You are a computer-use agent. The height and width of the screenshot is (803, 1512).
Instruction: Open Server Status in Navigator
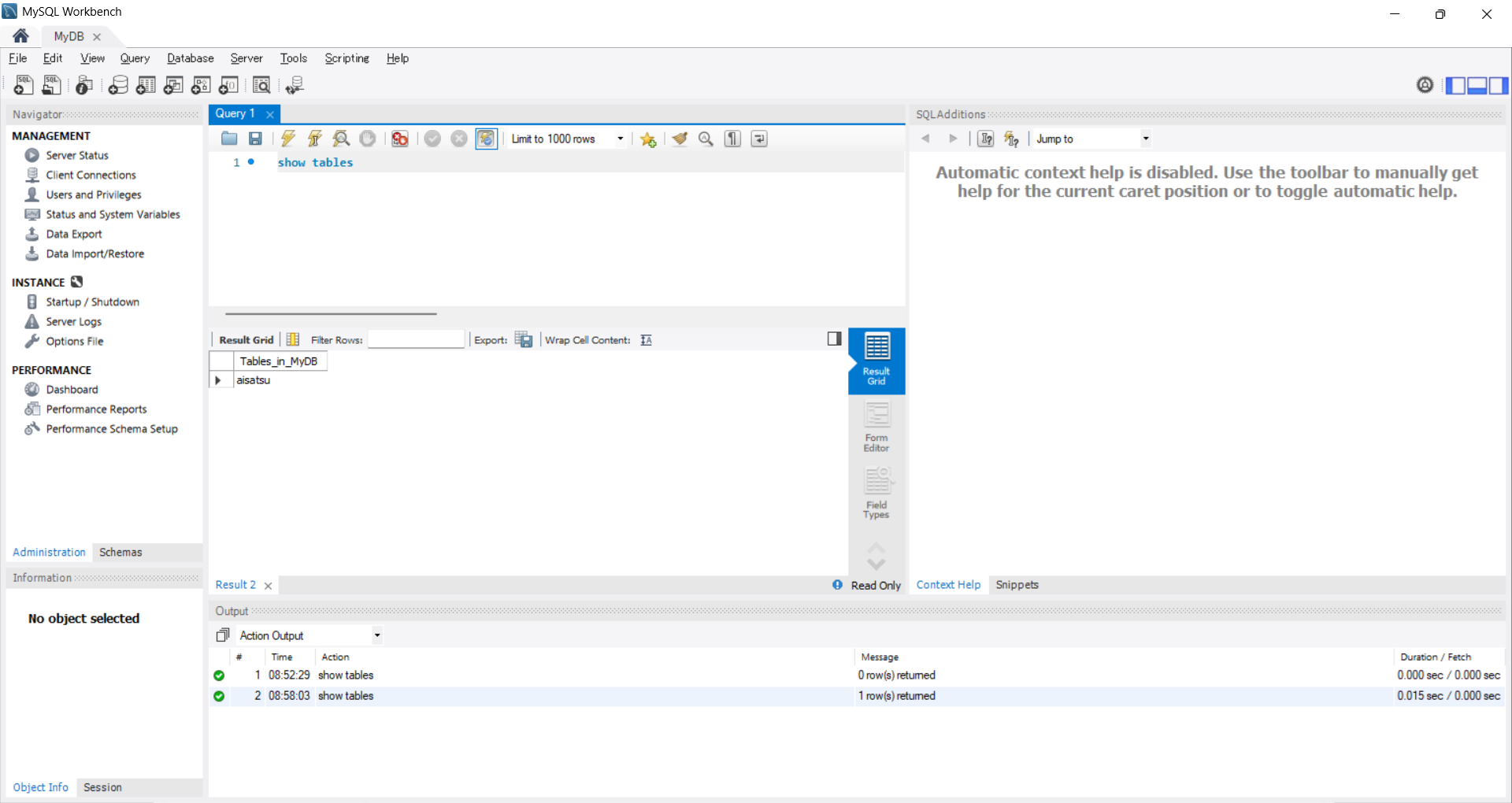coord(77,155)
